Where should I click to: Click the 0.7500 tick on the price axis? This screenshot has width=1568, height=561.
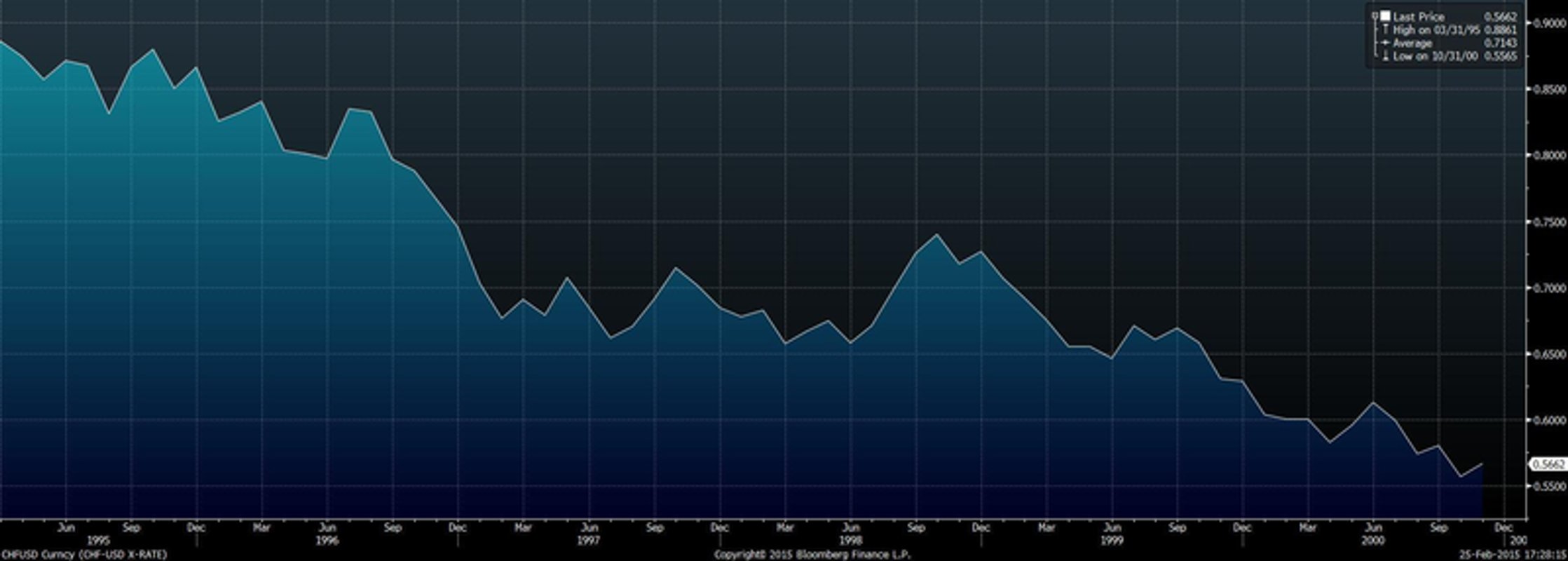pyautogui.click(x=1547, y=222)
